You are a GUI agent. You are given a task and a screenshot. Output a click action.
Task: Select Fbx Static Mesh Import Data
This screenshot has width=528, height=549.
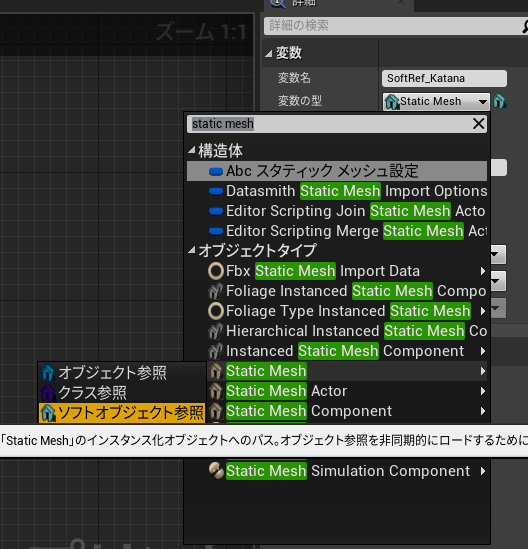click(337, 271)
